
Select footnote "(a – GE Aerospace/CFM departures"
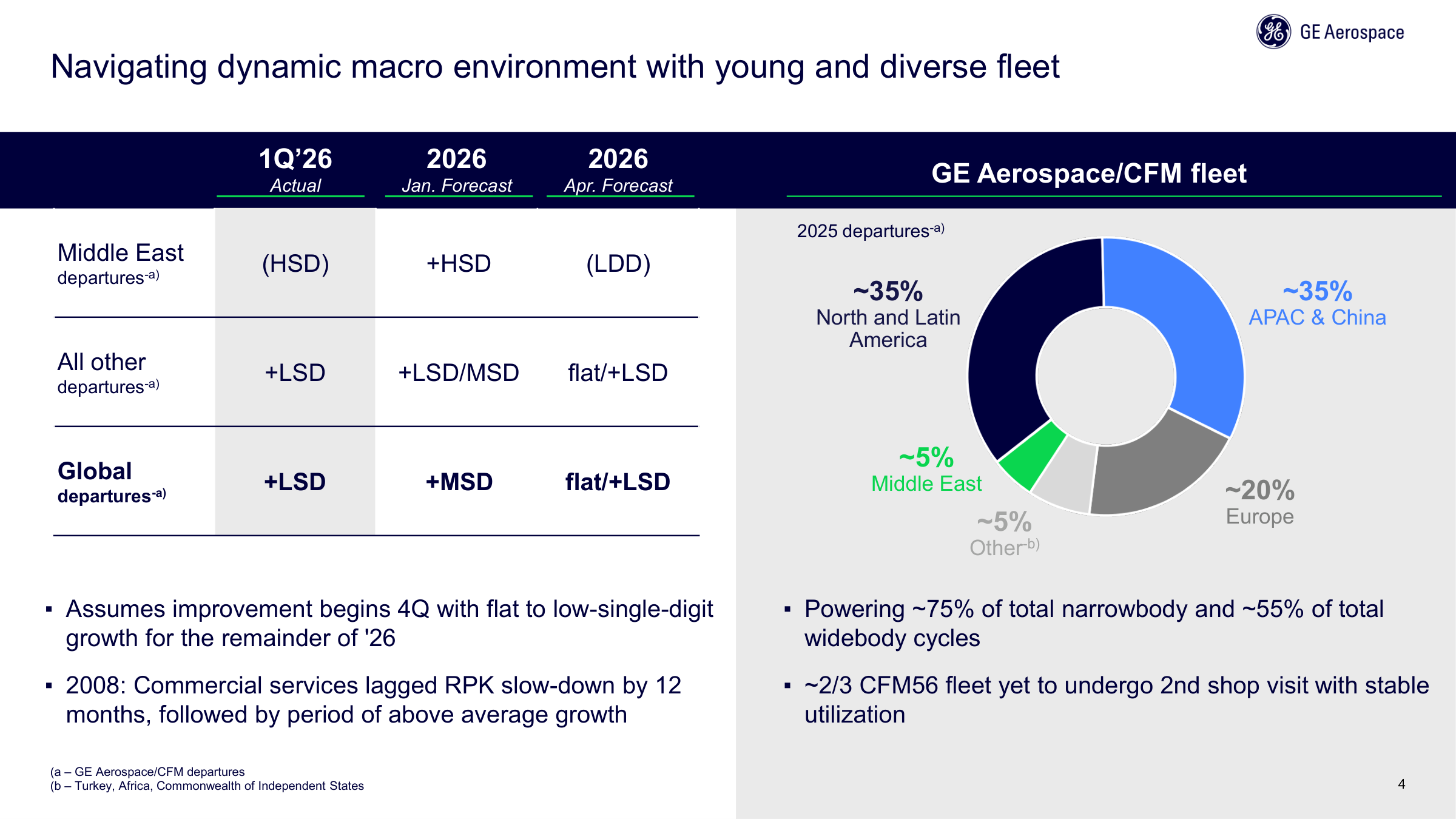(147, 772)
